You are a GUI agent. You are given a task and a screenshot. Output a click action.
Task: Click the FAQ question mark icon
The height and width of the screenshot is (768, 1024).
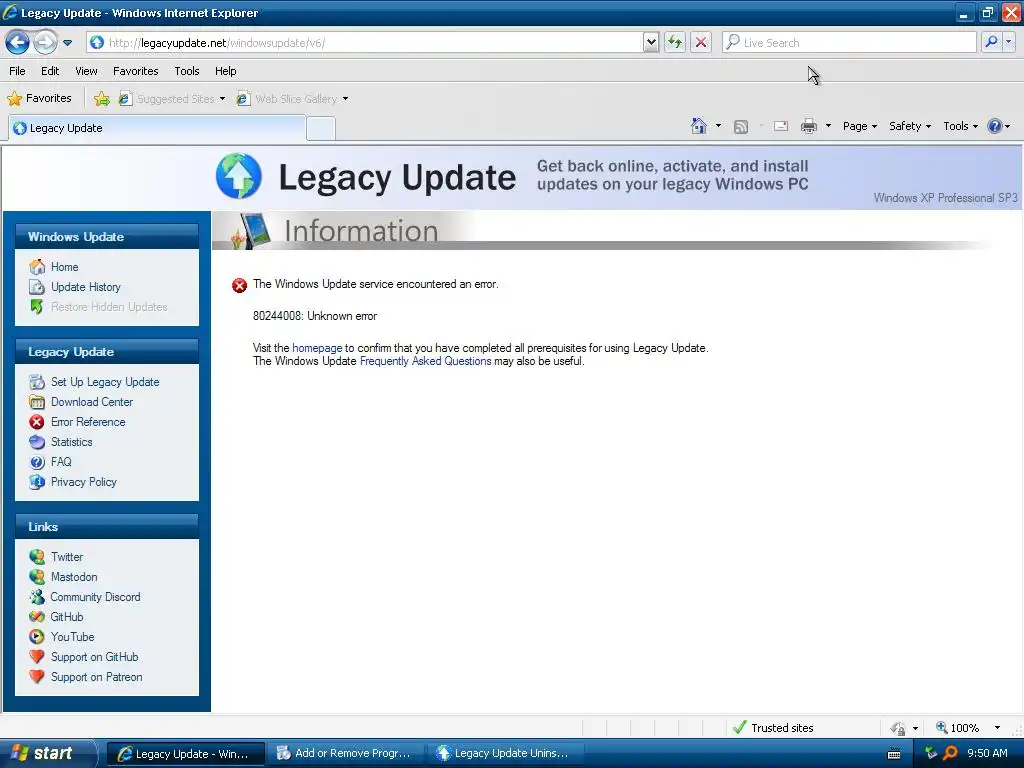tap(37, 462)
